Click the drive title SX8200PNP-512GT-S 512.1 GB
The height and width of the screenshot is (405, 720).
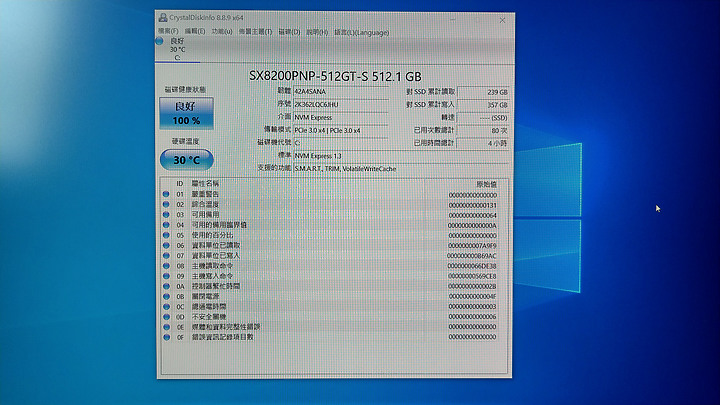tap(335, 76)
